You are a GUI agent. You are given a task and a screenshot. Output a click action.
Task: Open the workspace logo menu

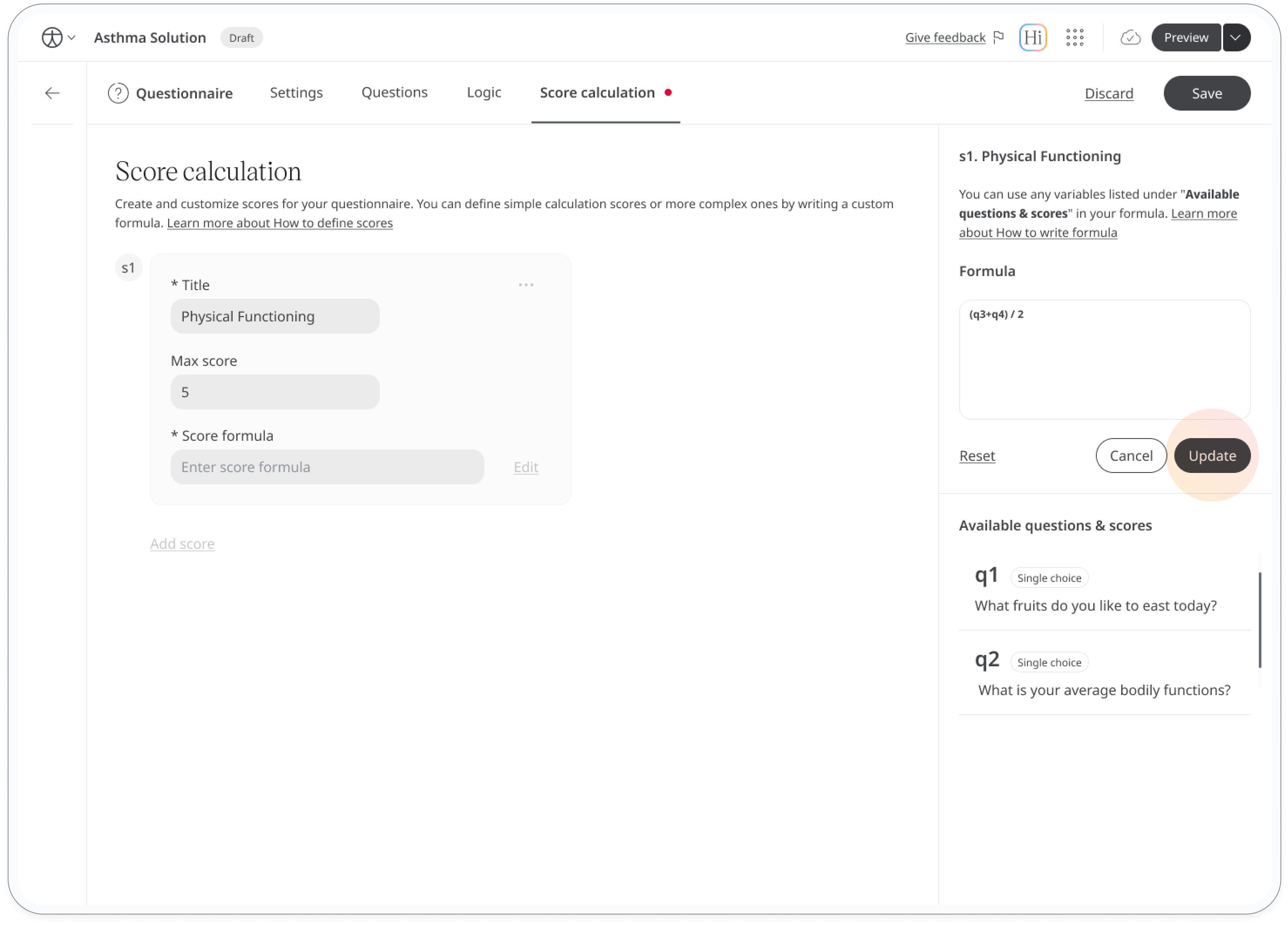coord(52,37)
